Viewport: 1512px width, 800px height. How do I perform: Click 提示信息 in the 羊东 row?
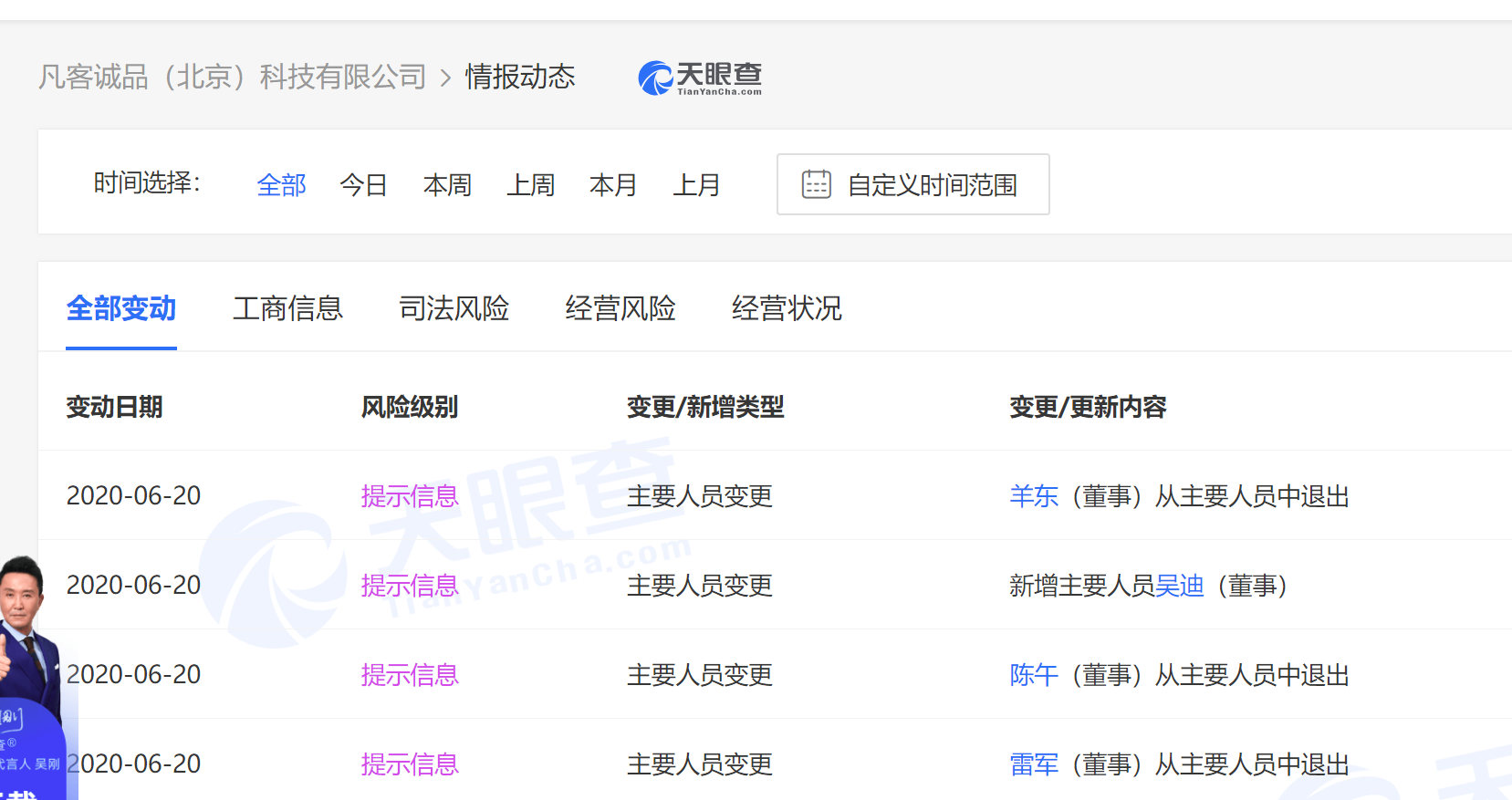[410, 496]
